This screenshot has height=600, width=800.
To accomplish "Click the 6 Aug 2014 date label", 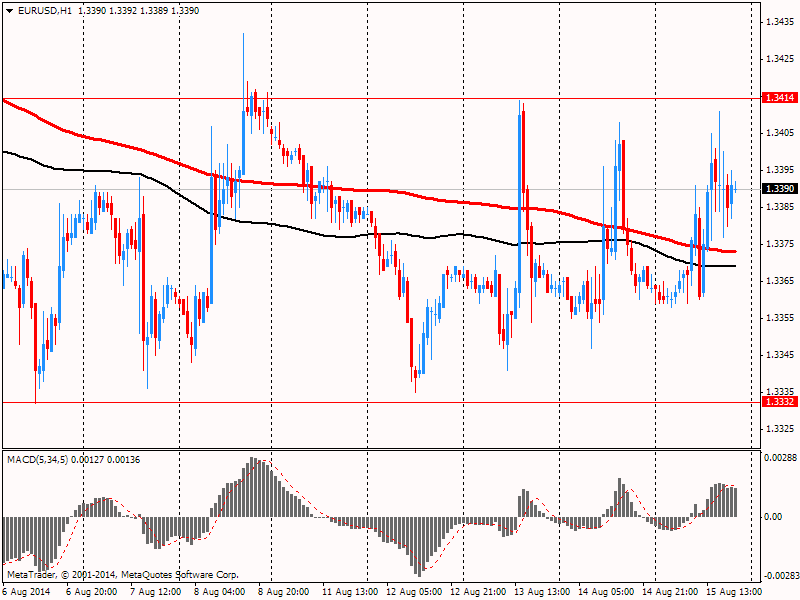I will (x=27, y=591).
